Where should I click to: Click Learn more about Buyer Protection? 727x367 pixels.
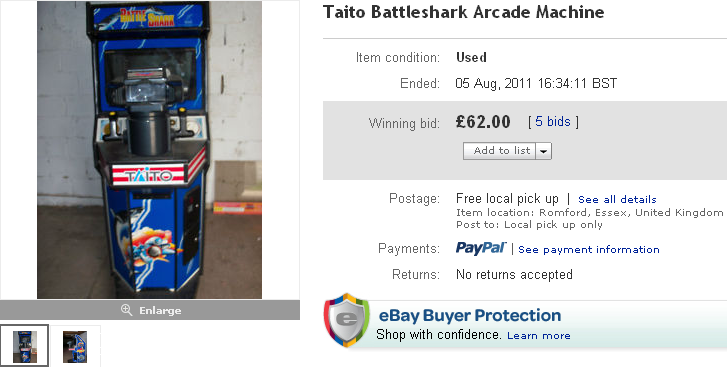point(539,335)
